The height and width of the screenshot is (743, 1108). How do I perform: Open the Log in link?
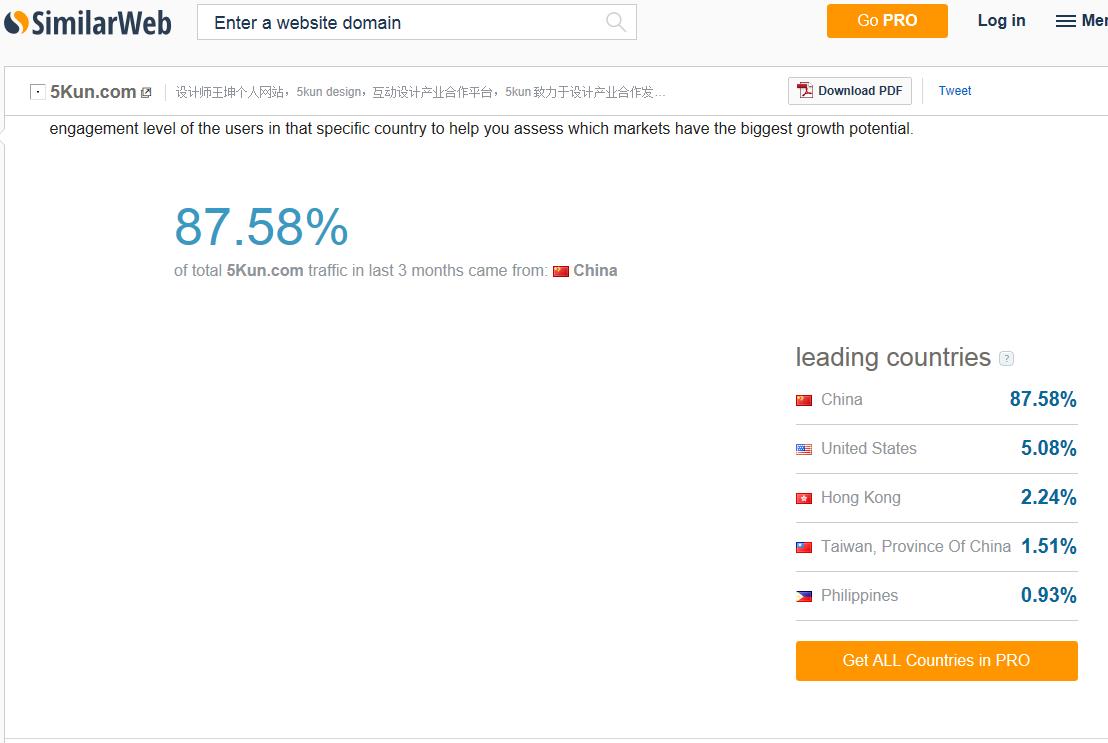[x=1001, y=21]
